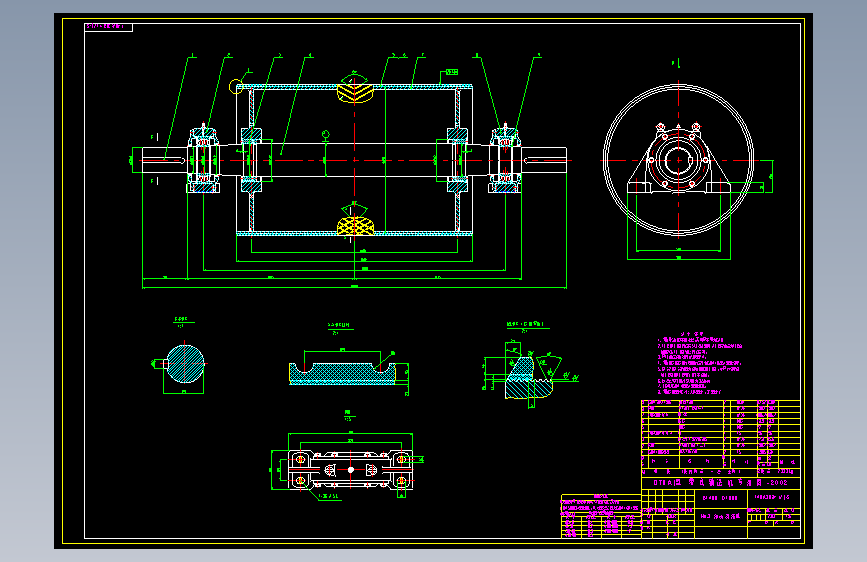Select the magenta technical requirements text block

(700, 363)
